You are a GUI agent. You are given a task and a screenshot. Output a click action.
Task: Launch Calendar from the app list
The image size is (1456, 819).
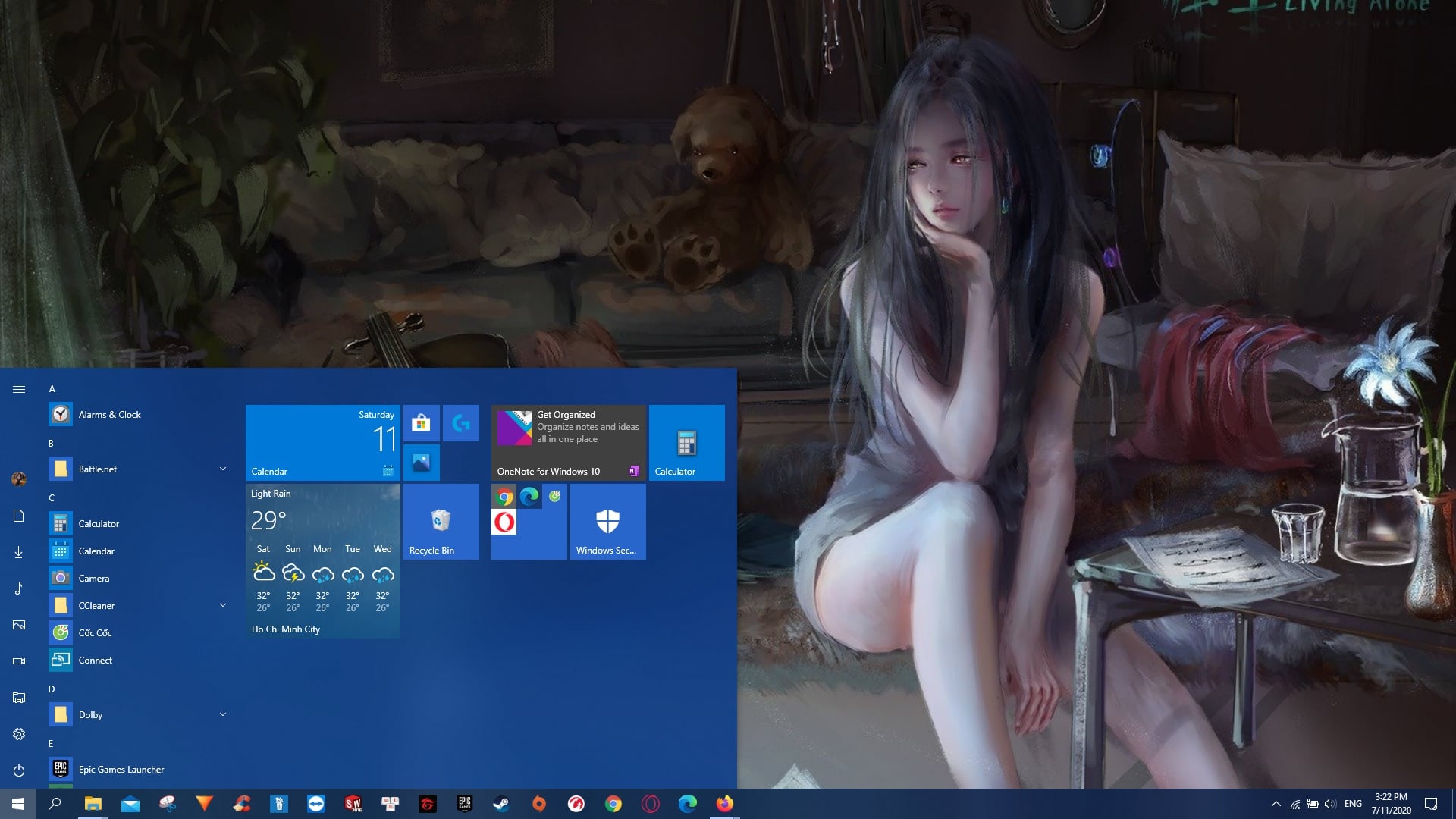140,551
